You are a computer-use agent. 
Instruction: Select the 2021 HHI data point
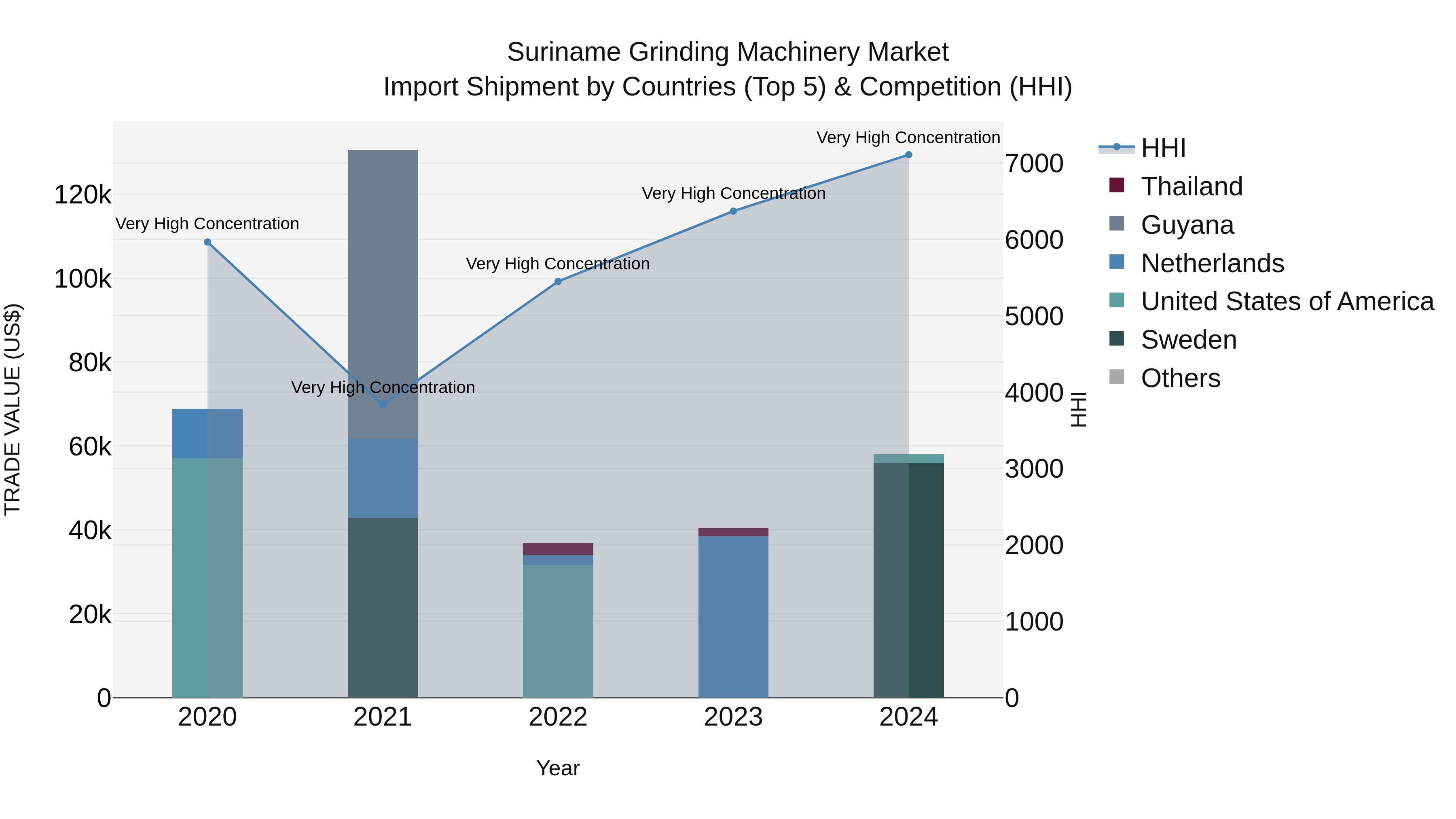383,405
